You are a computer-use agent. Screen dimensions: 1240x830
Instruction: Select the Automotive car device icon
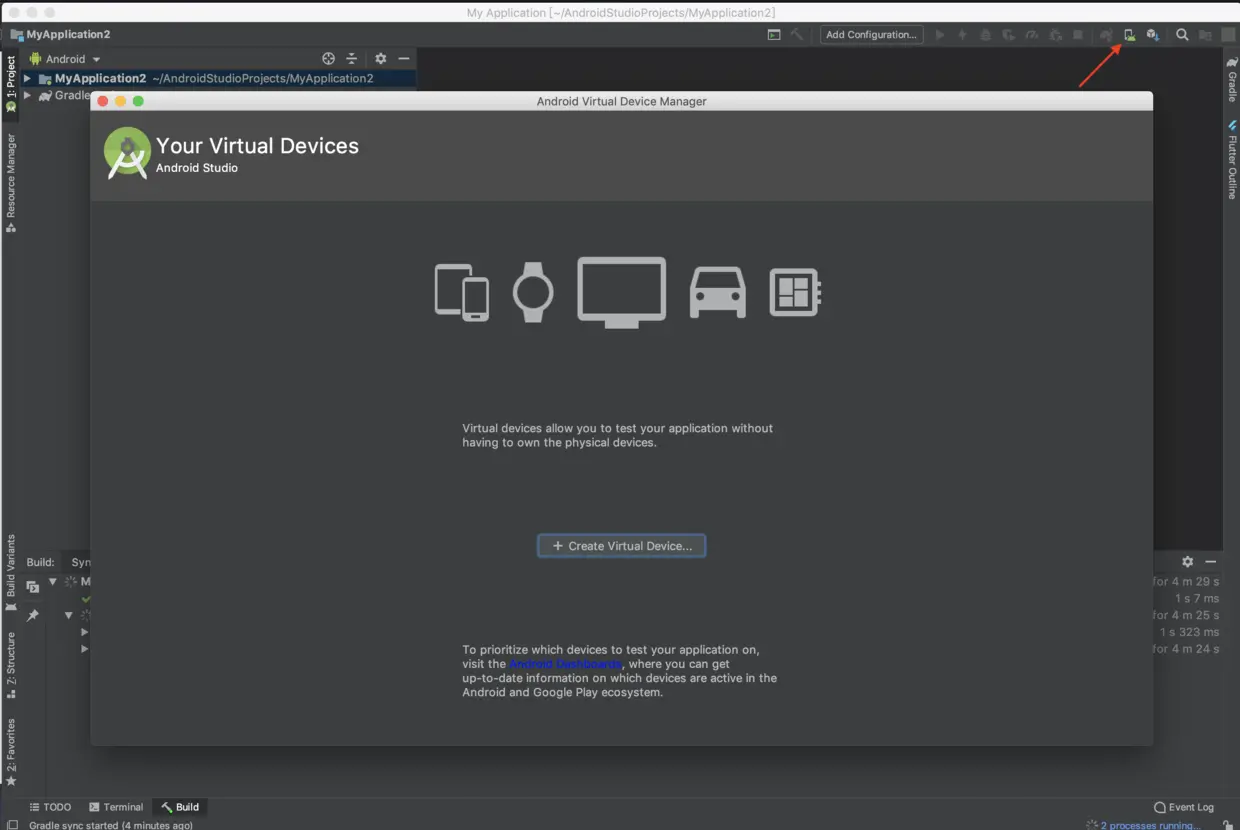(x=718, y=293)
